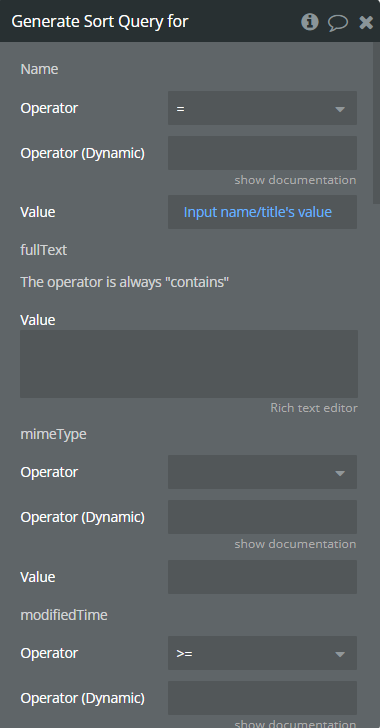Open the mimeType Operator dropdown
This screenshot has width=380, height=728.
(262, 472)
